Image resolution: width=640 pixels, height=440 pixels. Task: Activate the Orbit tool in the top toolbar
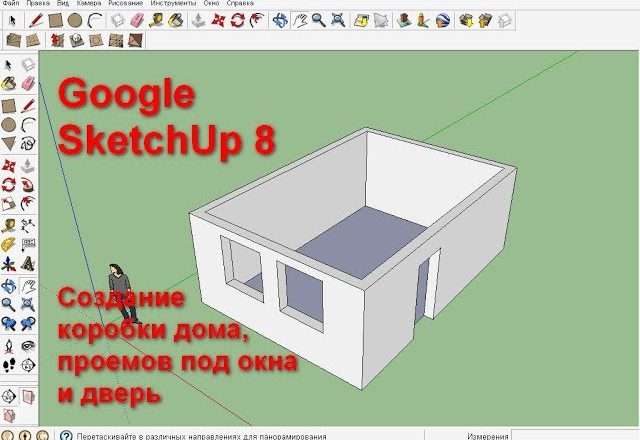[x=280, y=20]
